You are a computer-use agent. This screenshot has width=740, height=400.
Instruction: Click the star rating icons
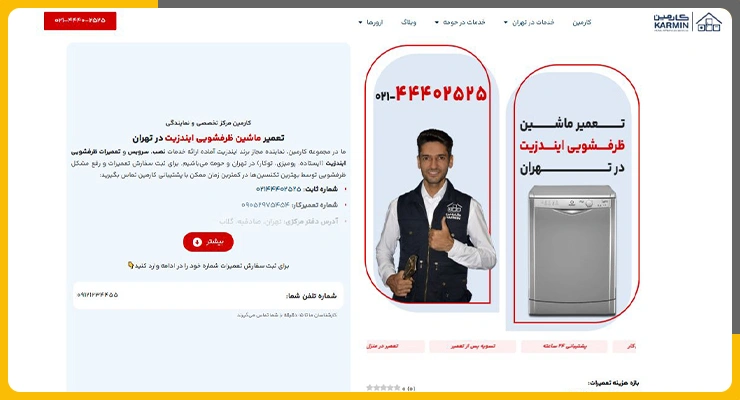383,388
